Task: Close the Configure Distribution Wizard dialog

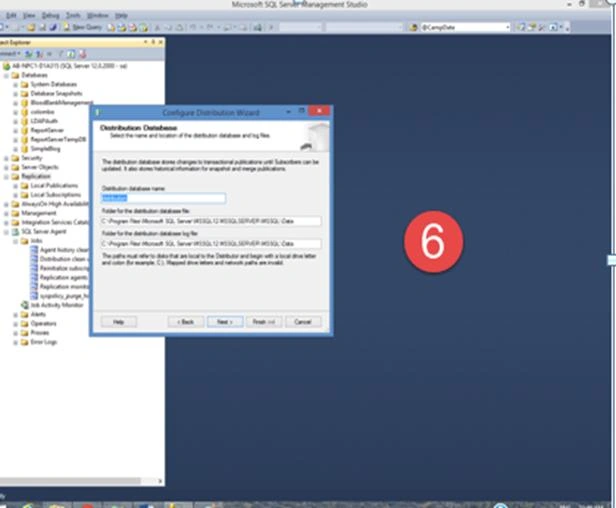Action: click(x=319, y=111)
